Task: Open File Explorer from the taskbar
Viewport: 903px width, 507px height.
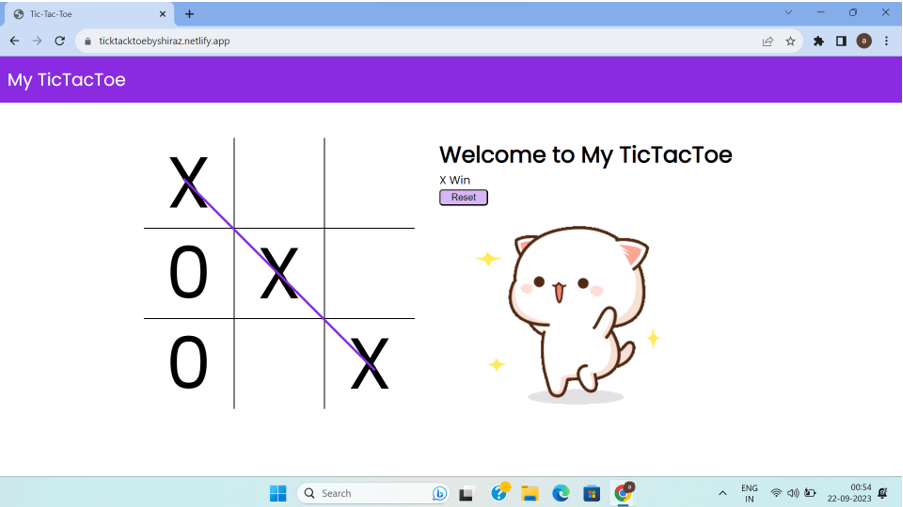Action: pyautogui.click(x=530, y=493)
